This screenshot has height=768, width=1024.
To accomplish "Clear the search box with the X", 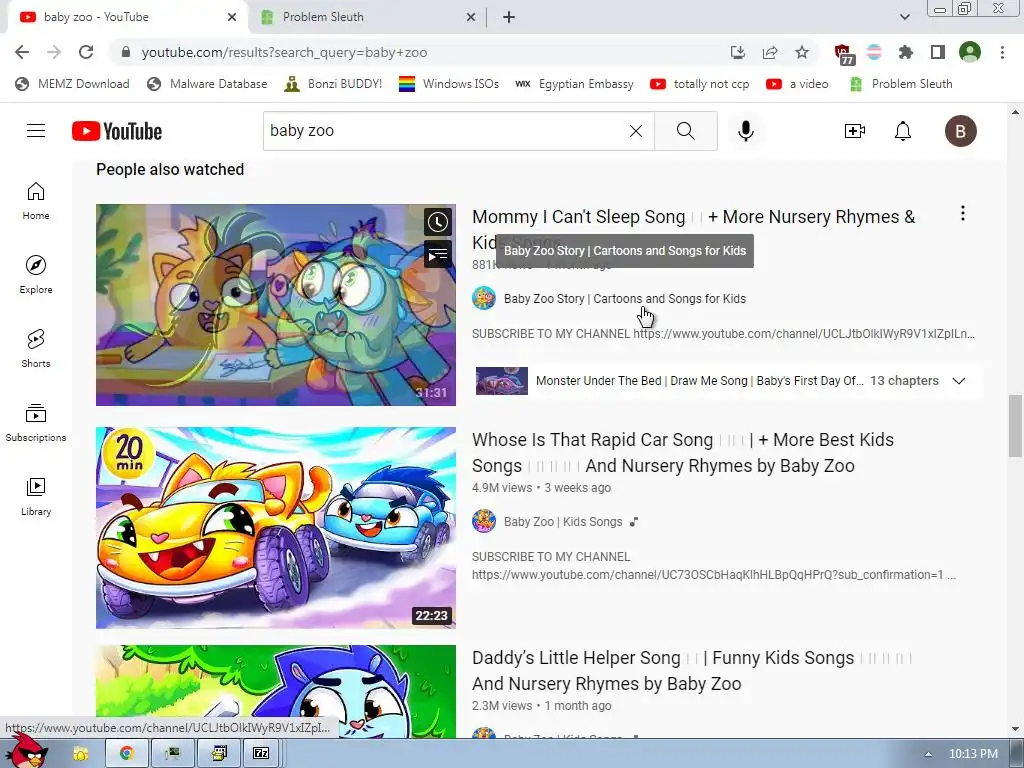I will click(x=635, y=131).
